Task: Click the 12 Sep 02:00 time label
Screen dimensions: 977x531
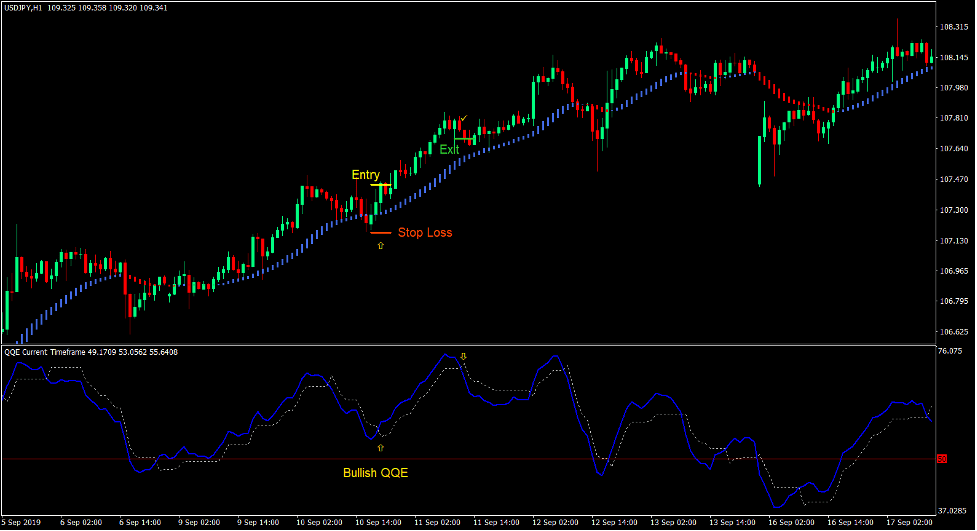Action: [x=554, y=523]
